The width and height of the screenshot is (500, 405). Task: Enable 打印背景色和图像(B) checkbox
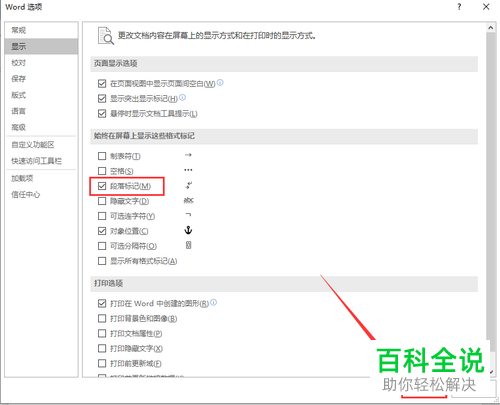point(102,318)
